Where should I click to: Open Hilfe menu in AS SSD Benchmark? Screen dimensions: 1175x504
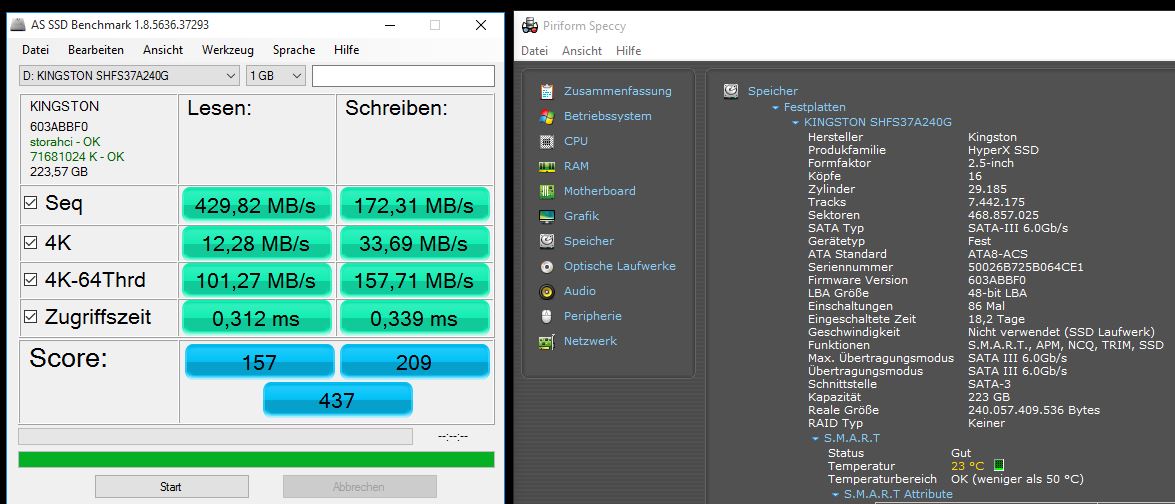(x=346, y=50)
